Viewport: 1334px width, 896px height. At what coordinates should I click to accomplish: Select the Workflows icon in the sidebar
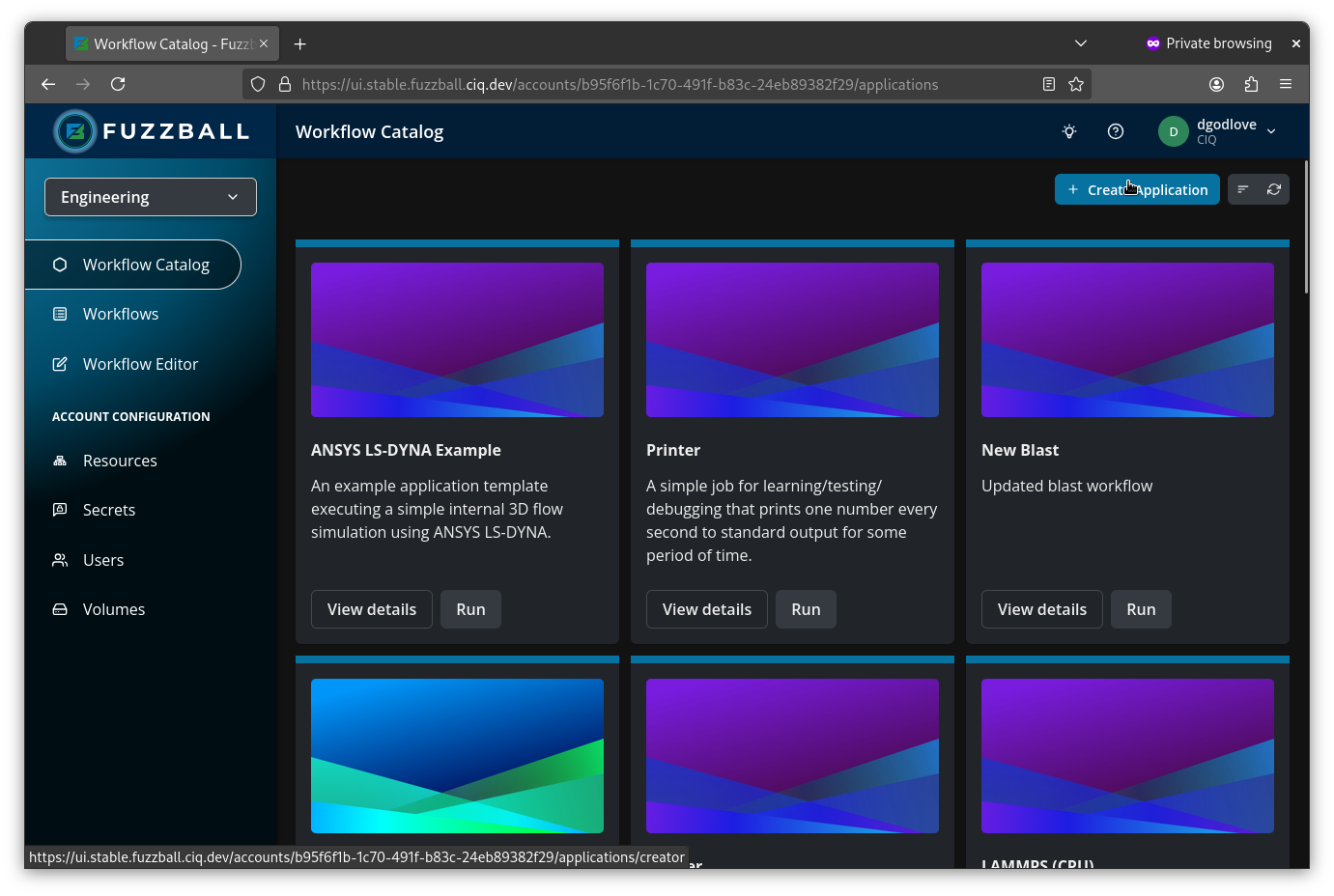pyautogui.click(x=60, y=314)
